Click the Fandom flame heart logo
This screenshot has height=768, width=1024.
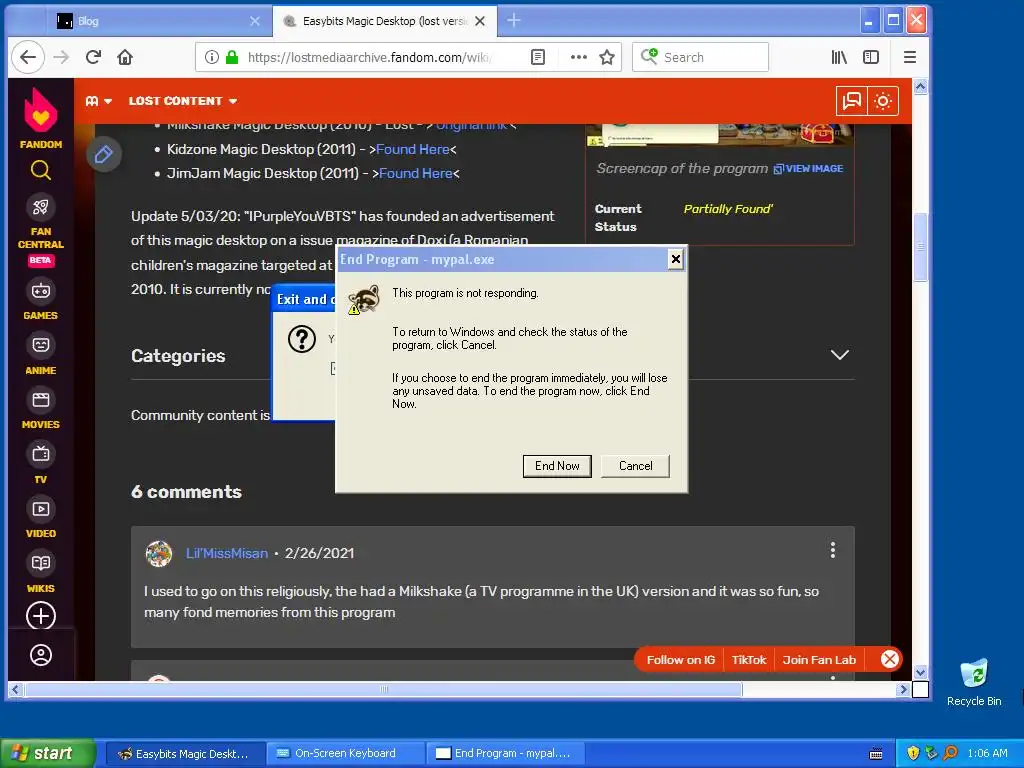coord(40,109)
